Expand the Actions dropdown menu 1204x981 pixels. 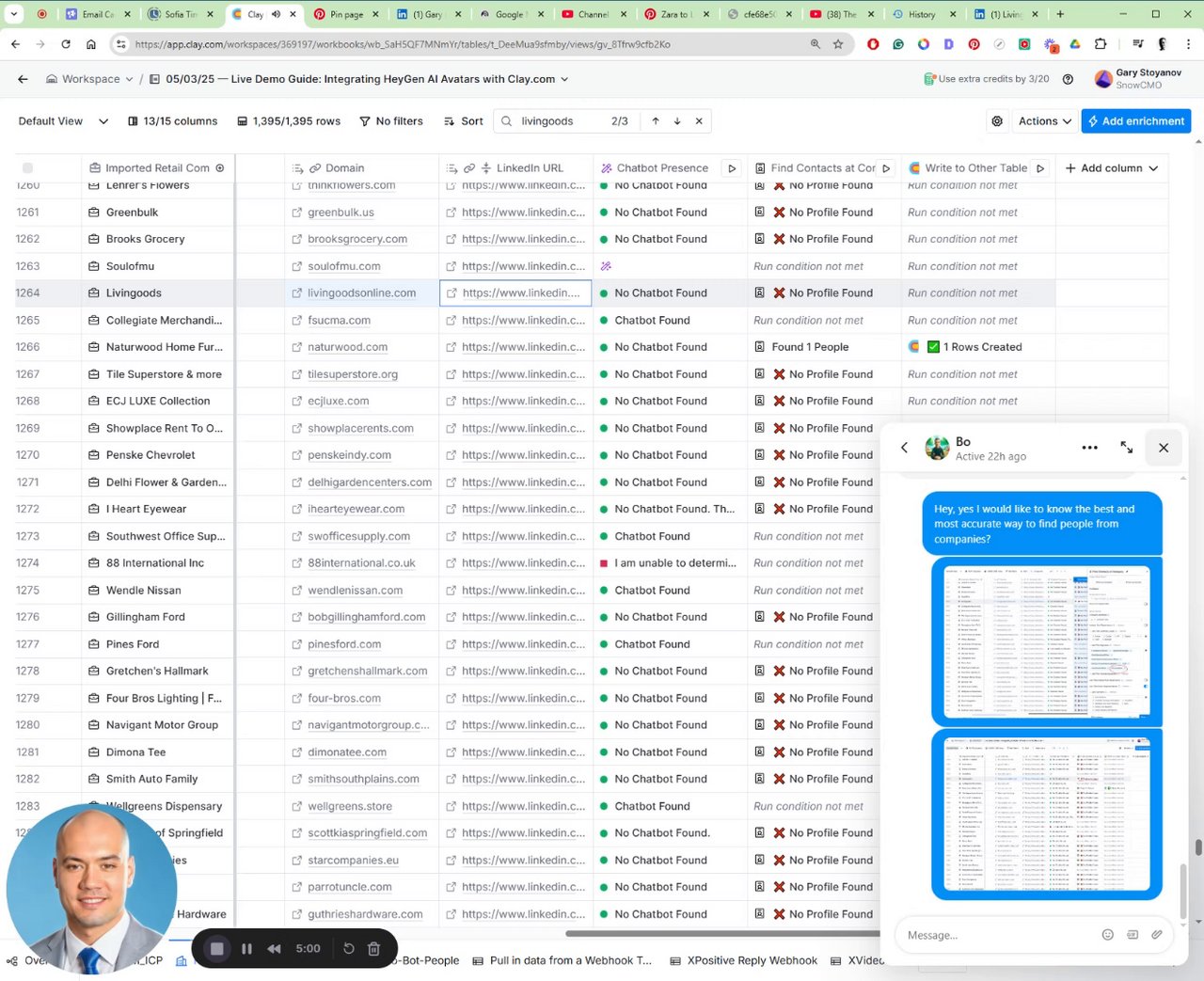coord(1045,121)
